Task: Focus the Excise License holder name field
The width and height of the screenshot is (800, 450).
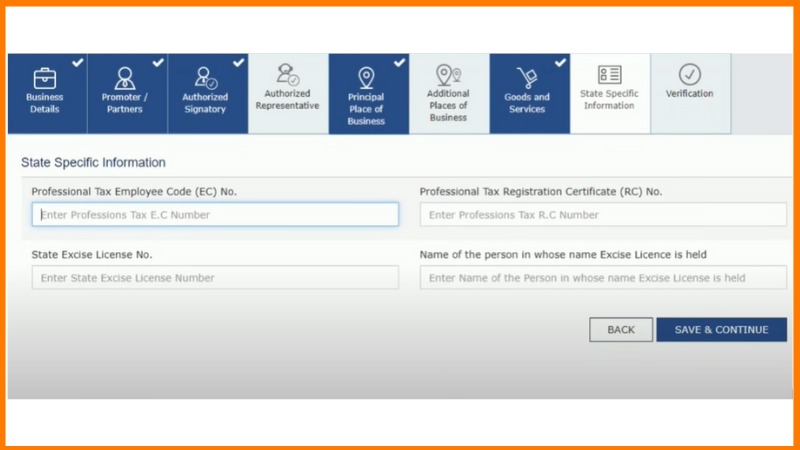Action: coord(603,278)
